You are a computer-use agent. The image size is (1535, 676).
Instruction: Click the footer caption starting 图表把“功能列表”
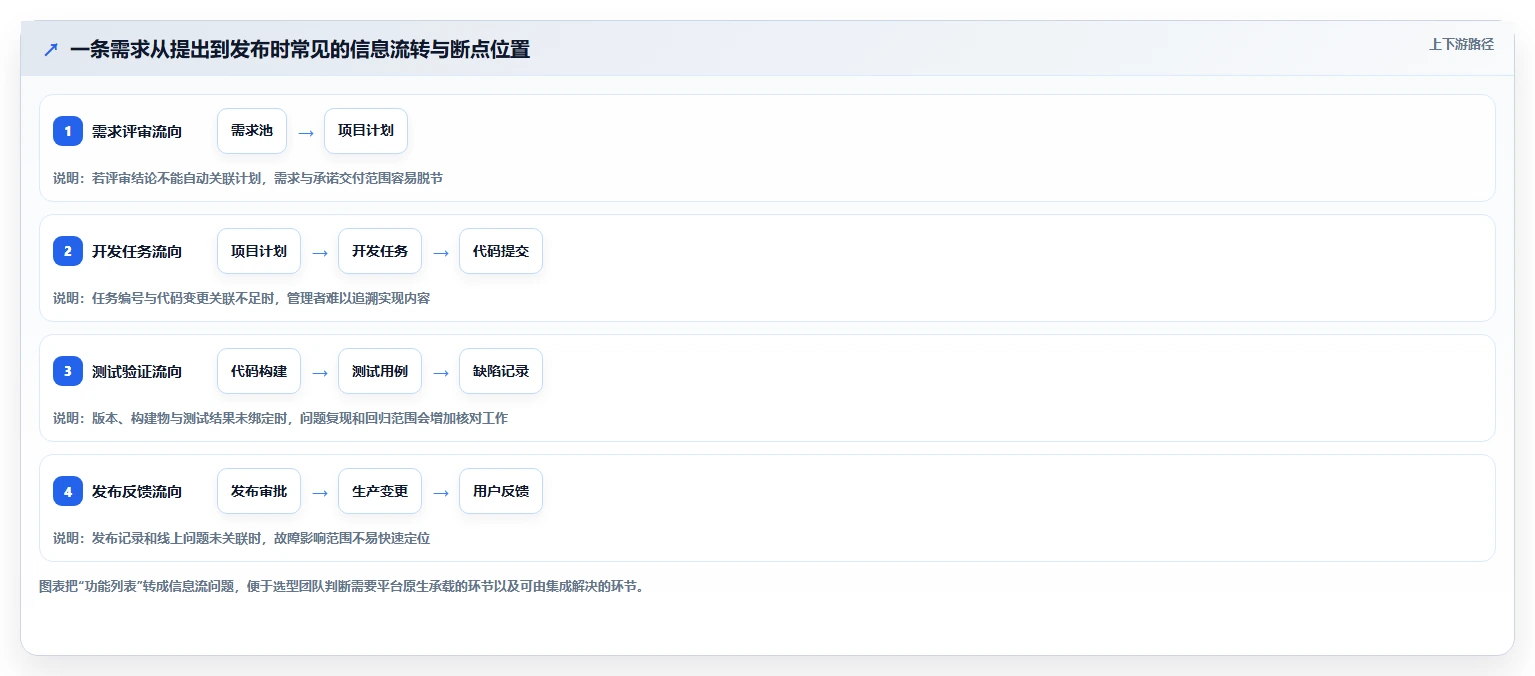342,586
